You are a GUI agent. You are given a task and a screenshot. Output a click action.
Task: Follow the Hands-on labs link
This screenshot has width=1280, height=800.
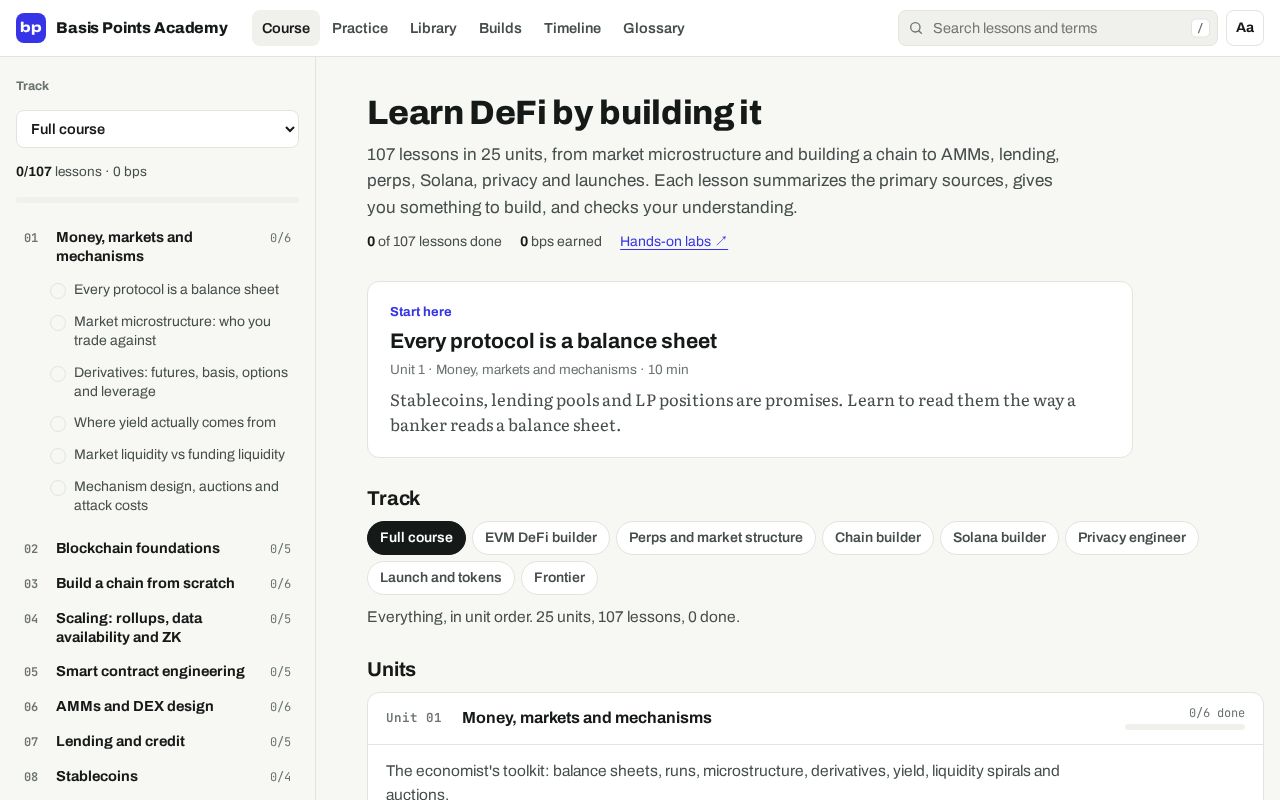[674, 242]
